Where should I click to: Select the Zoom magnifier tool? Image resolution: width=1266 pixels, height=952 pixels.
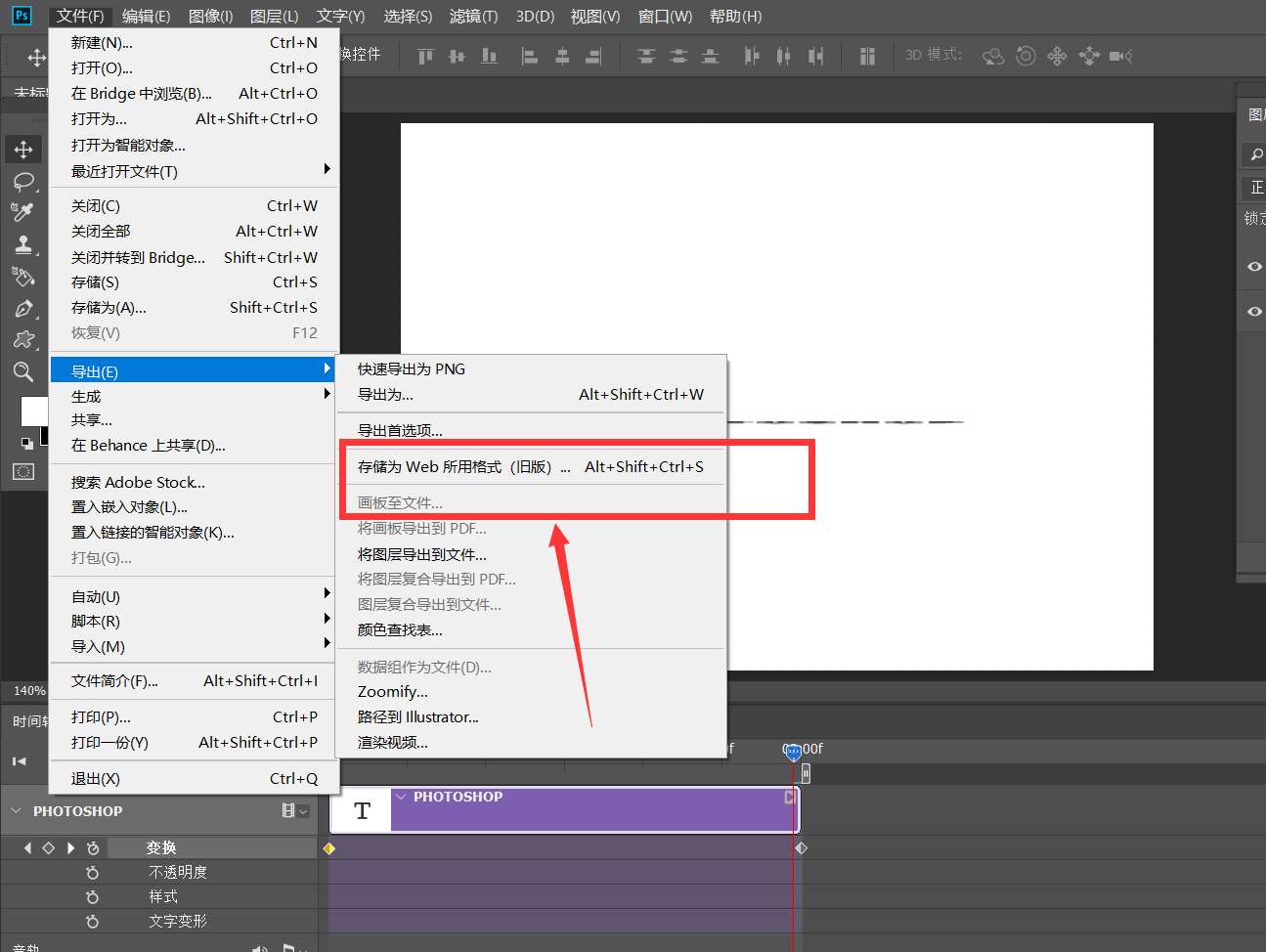[23, 371]
